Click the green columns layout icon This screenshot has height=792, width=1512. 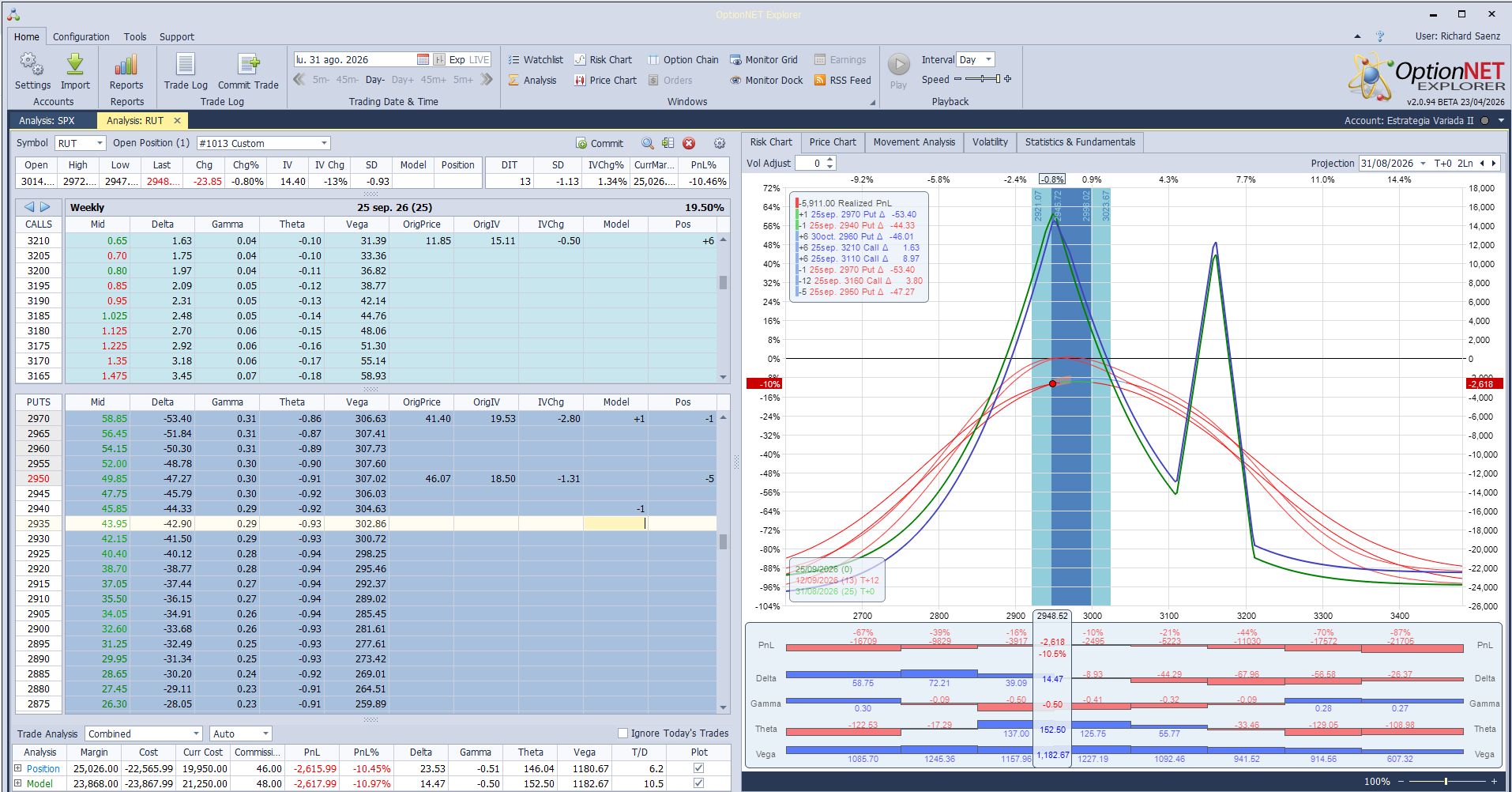coord(668,143)
